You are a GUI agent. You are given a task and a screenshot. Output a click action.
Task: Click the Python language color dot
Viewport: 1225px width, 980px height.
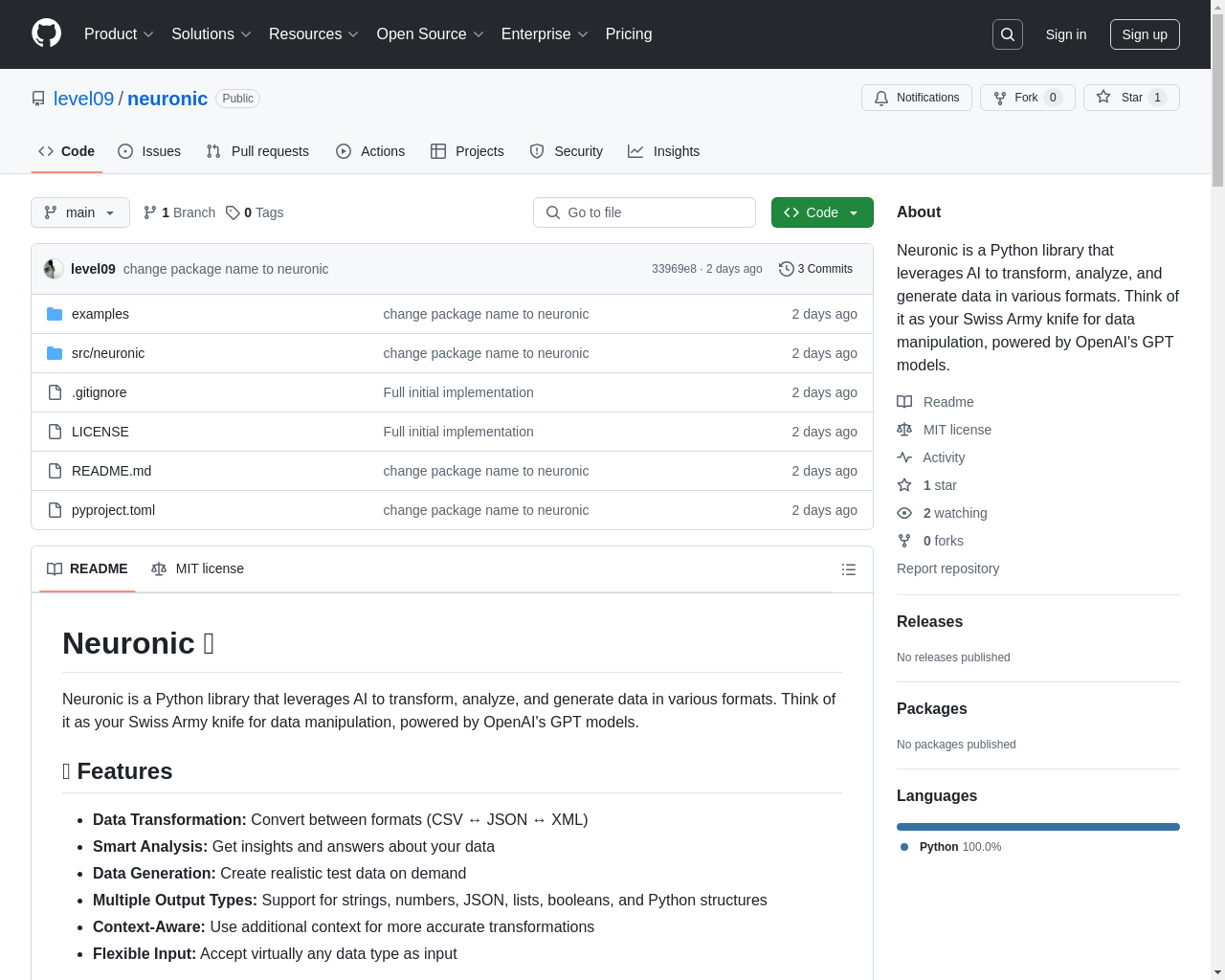904,847
